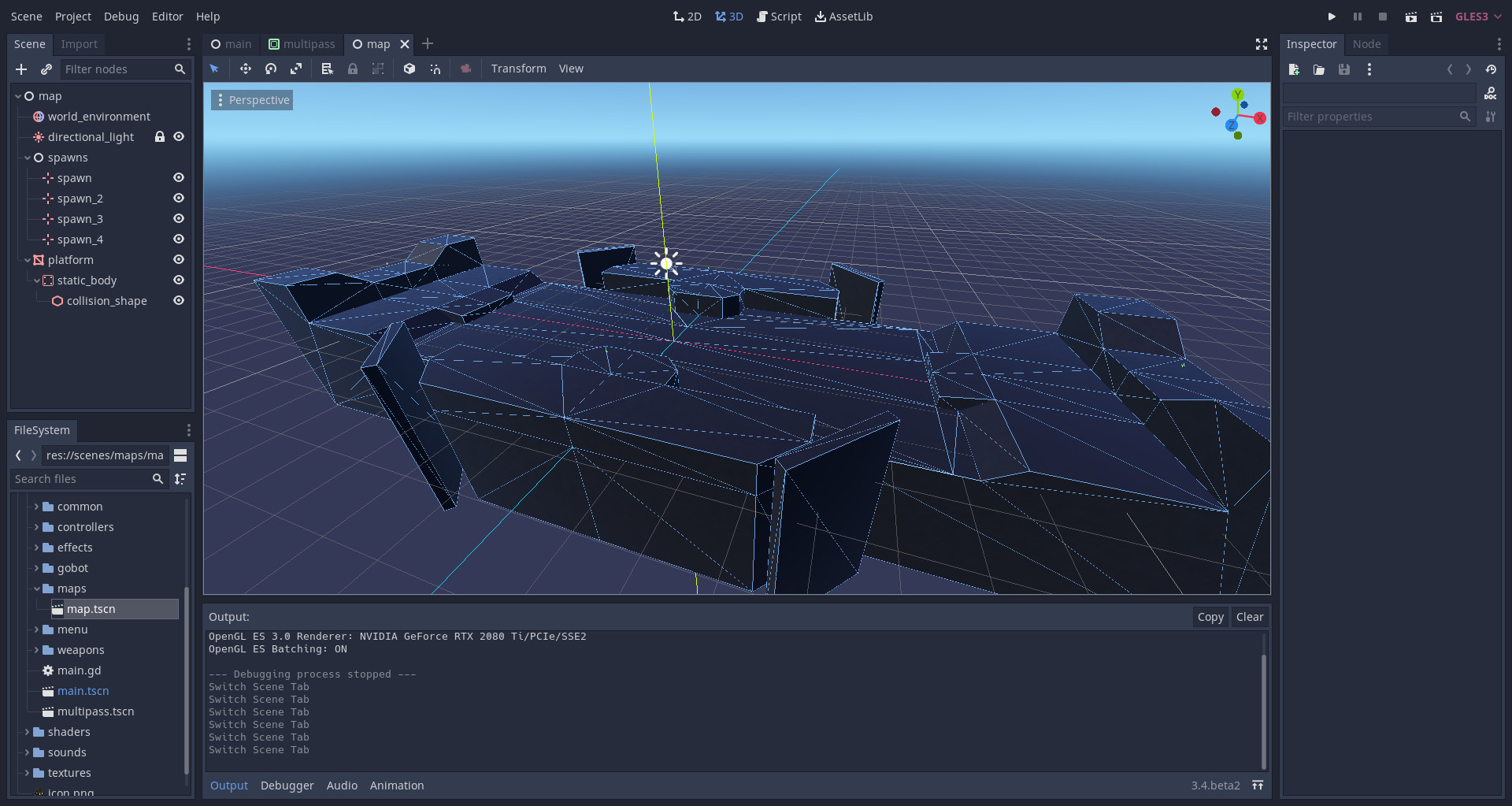Expand the weapons folder in FileSystem
The image size is (1512, 806).
37,650
